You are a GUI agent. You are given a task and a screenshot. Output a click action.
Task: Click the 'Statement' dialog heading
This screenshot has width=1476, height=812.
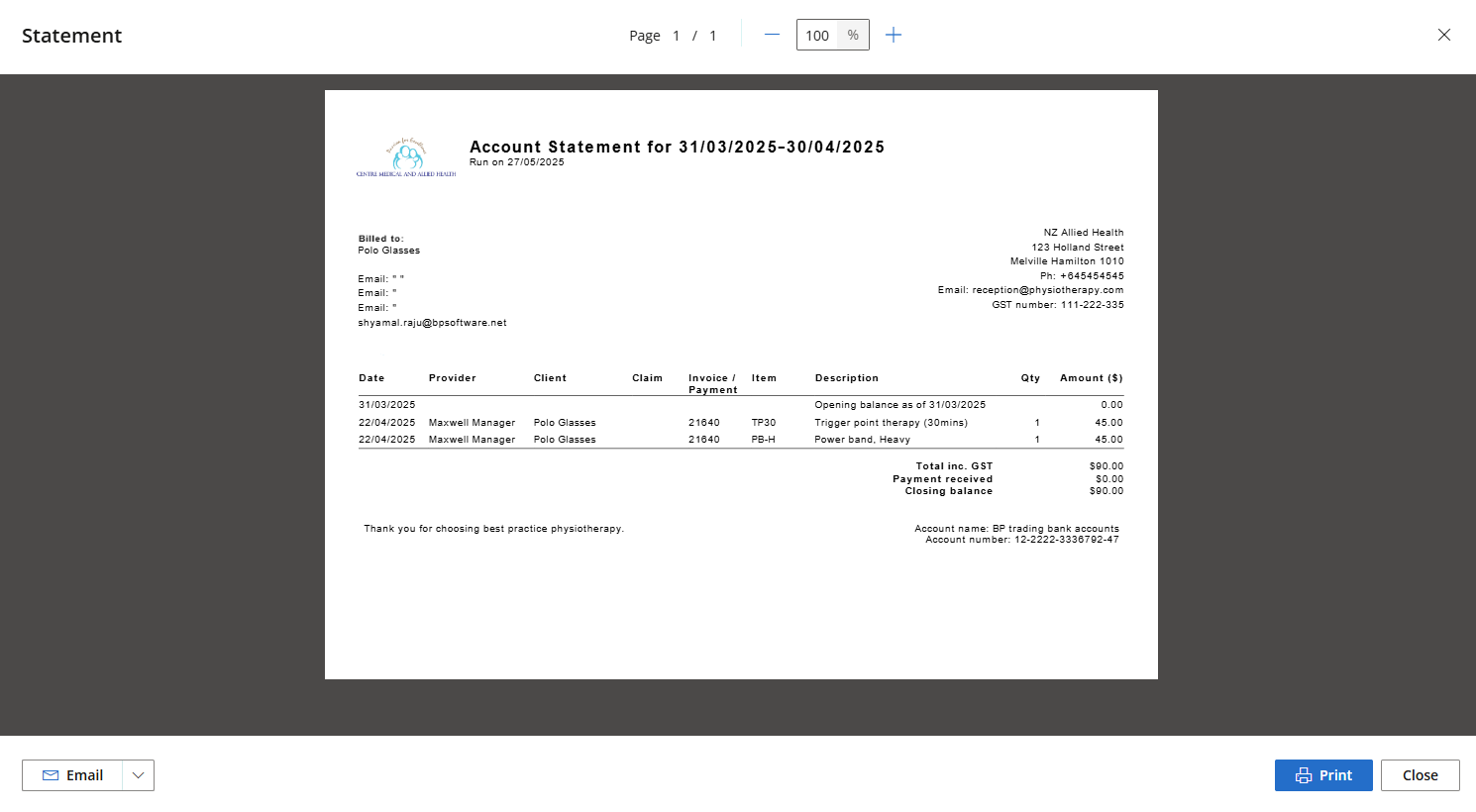click(x=71, y=36)
